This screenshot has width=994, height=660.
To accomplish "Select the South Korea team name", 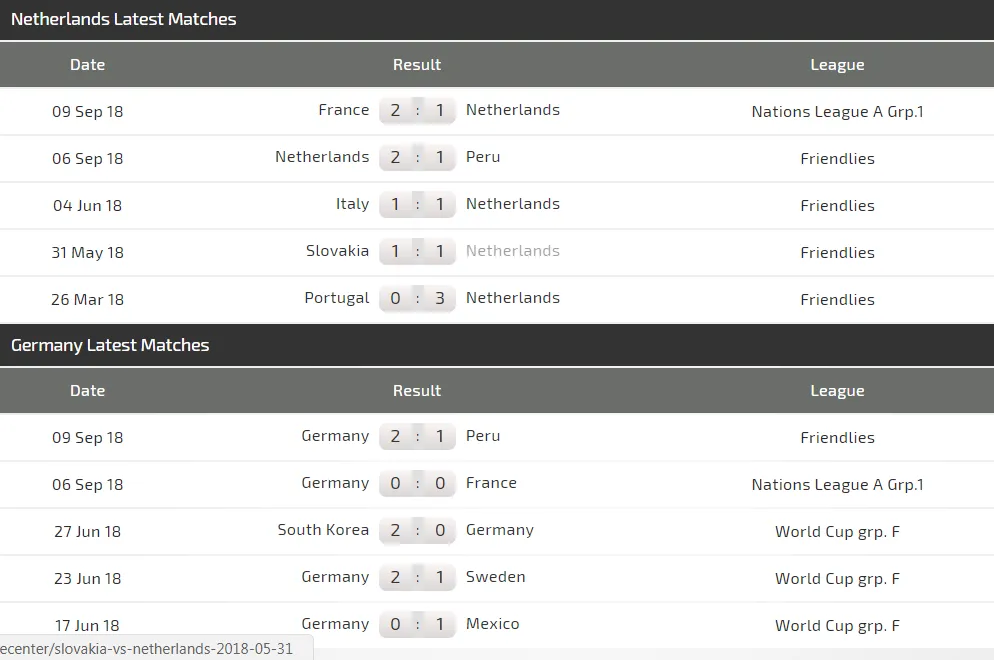I will [323, 530].
